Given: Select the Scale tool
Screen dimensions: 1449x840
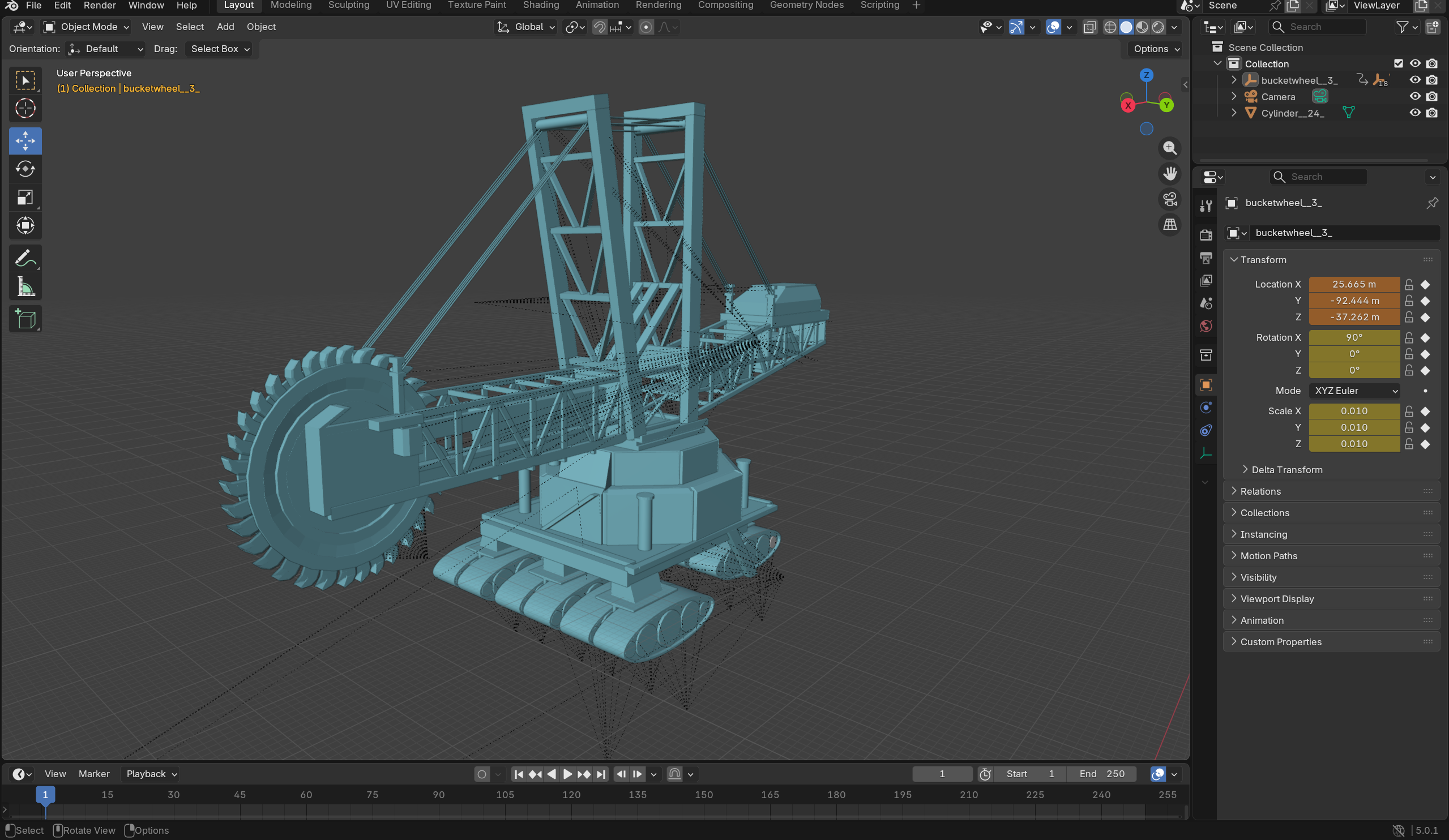Looking at the screenshot, I should [x=25, y=197].
